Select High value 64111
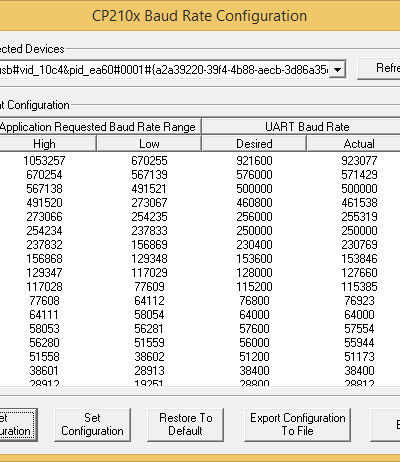Viewport: 400px width, 462px height. (x=44, y=315)
